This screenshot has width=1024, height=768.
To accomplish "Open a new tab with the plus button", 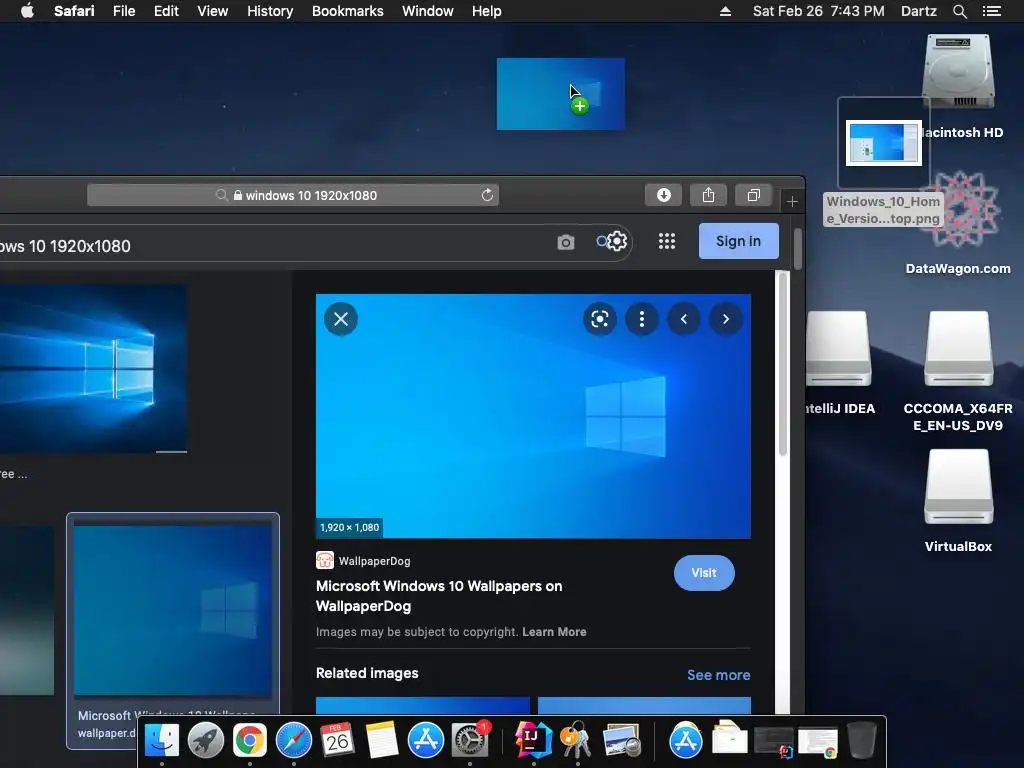I will 792,202.
